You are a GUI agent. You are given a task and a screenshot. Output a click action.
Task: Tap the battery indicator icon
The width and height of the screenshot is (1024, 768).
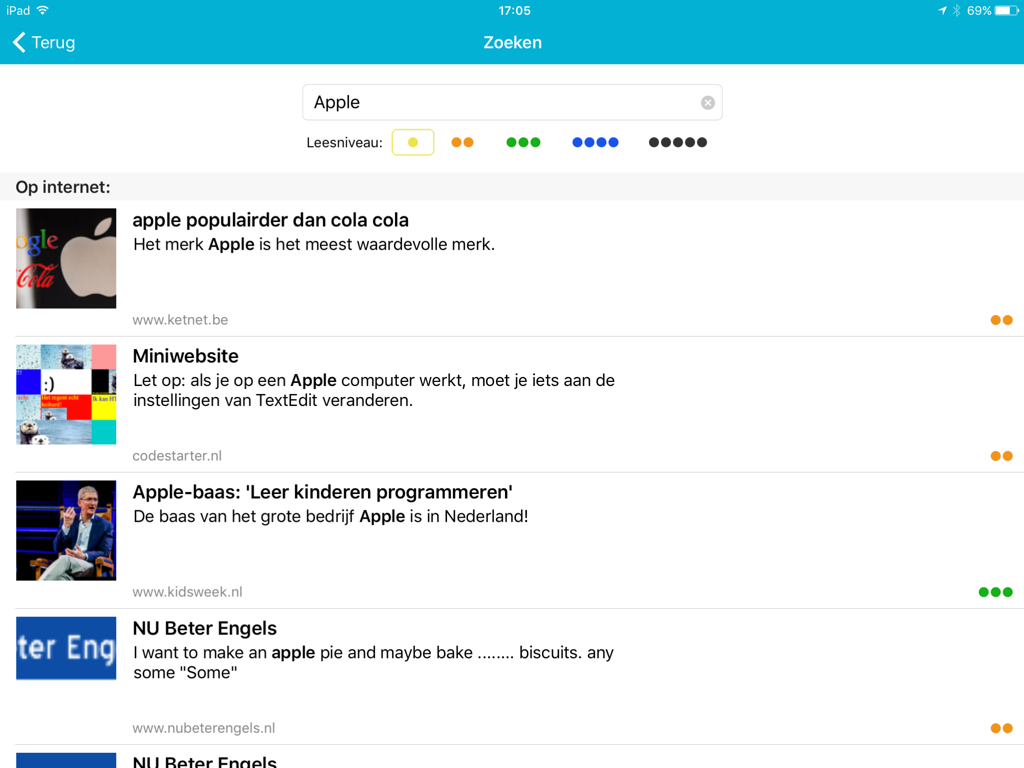1006,10
